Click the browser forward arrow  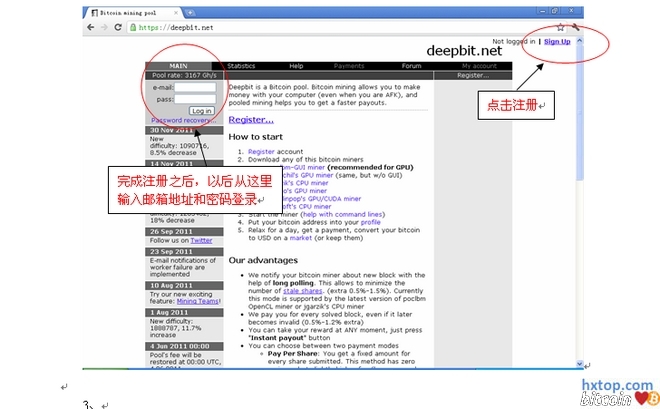pos(106,27)
